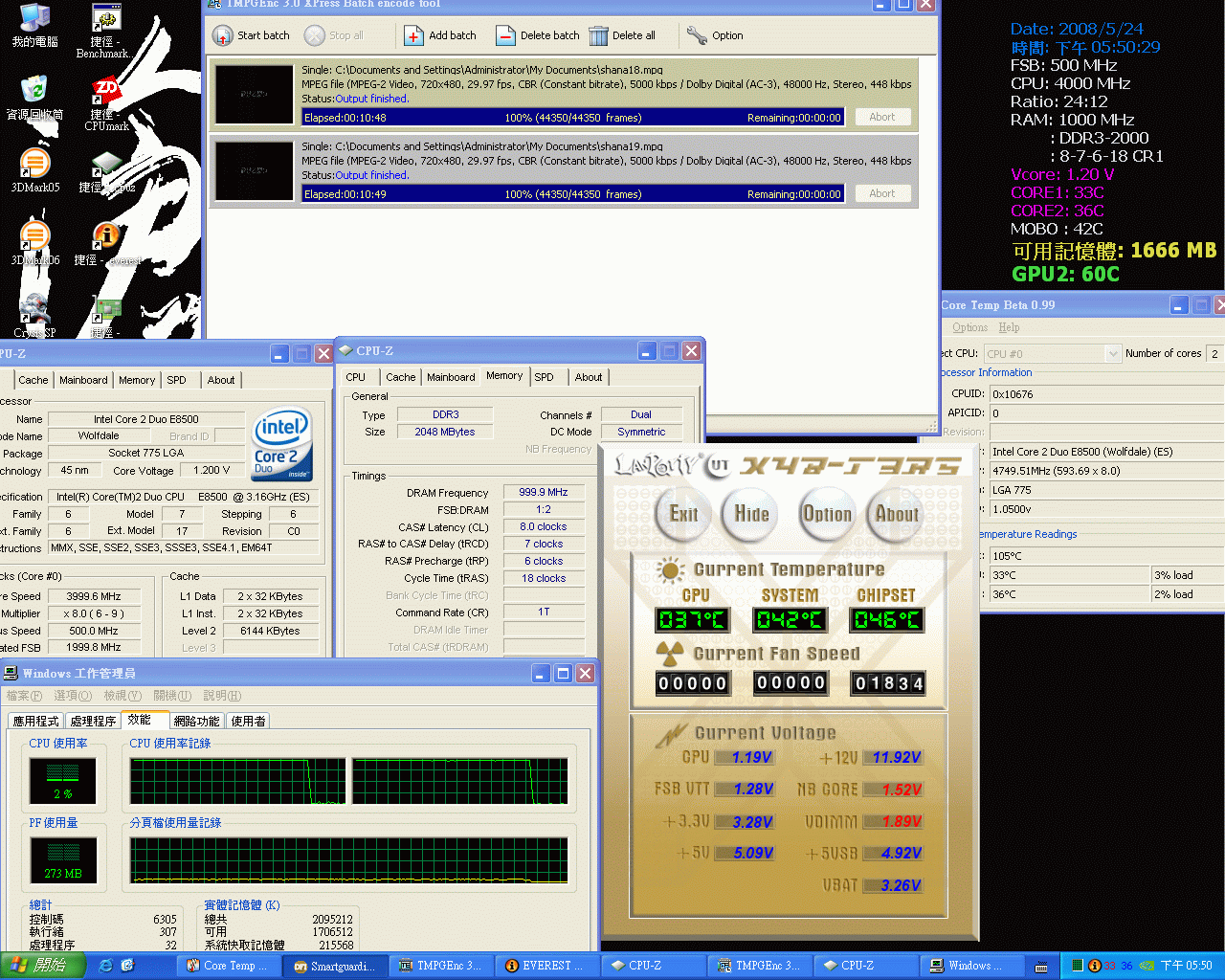Screen dimensions: 1225x980
Task: Open Internet Explorer quick launch icon
Action: tap(106, 966)
